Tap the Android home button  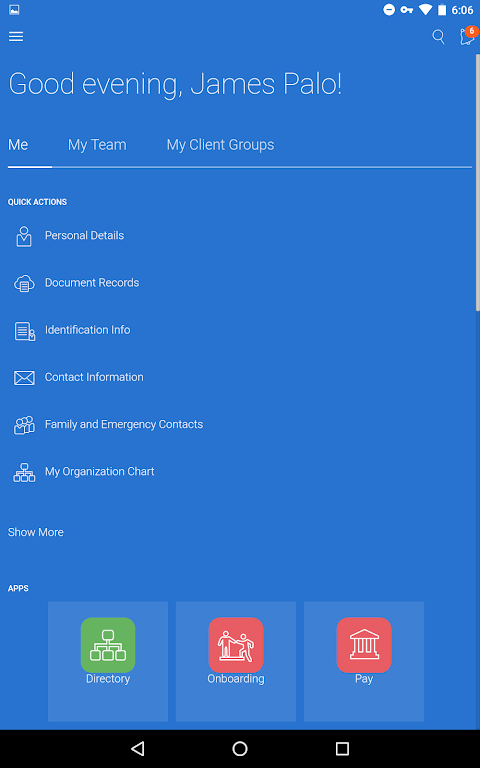[x=240, y=748]
